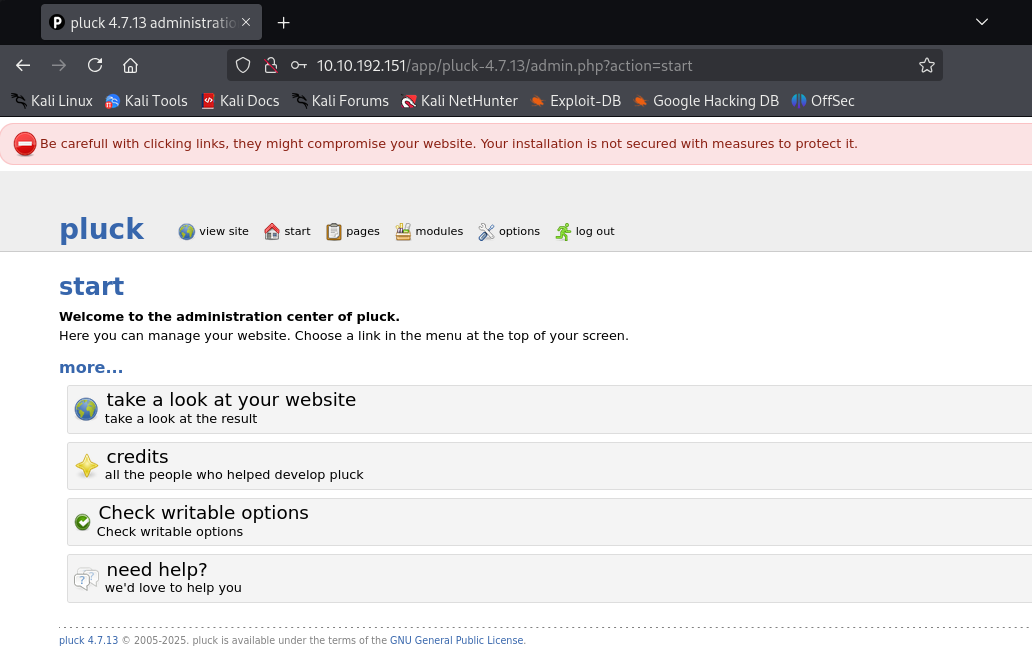Click the green check writable icon
Viewport: 1032px width, 667px height.
82,522
